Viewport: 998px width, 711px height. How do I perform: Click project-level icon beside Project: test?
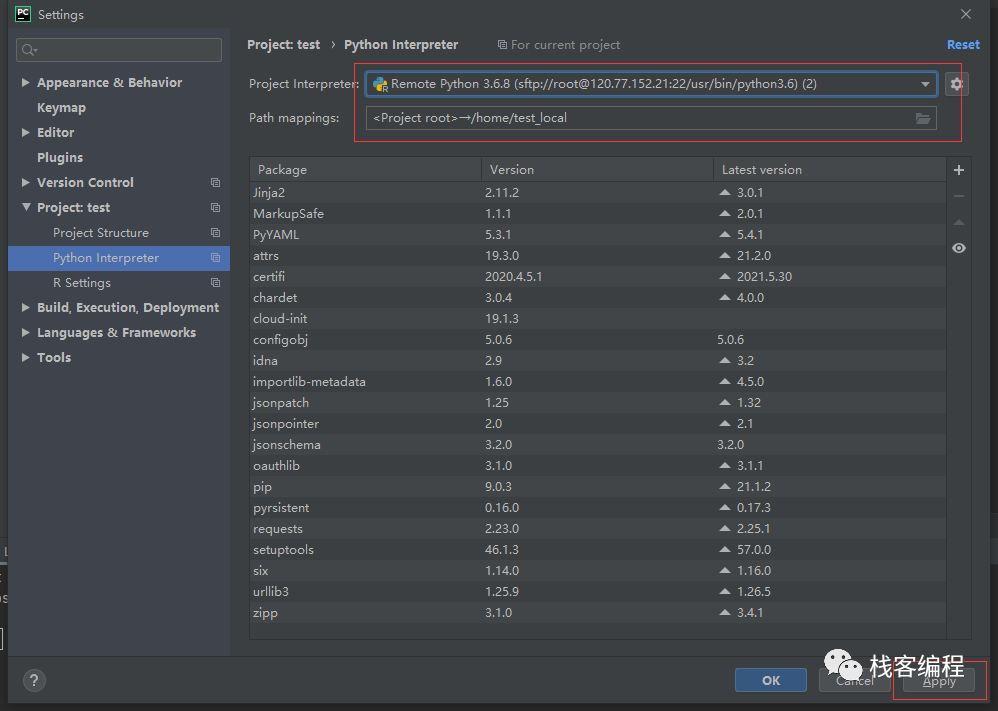[x=215, y=208]
